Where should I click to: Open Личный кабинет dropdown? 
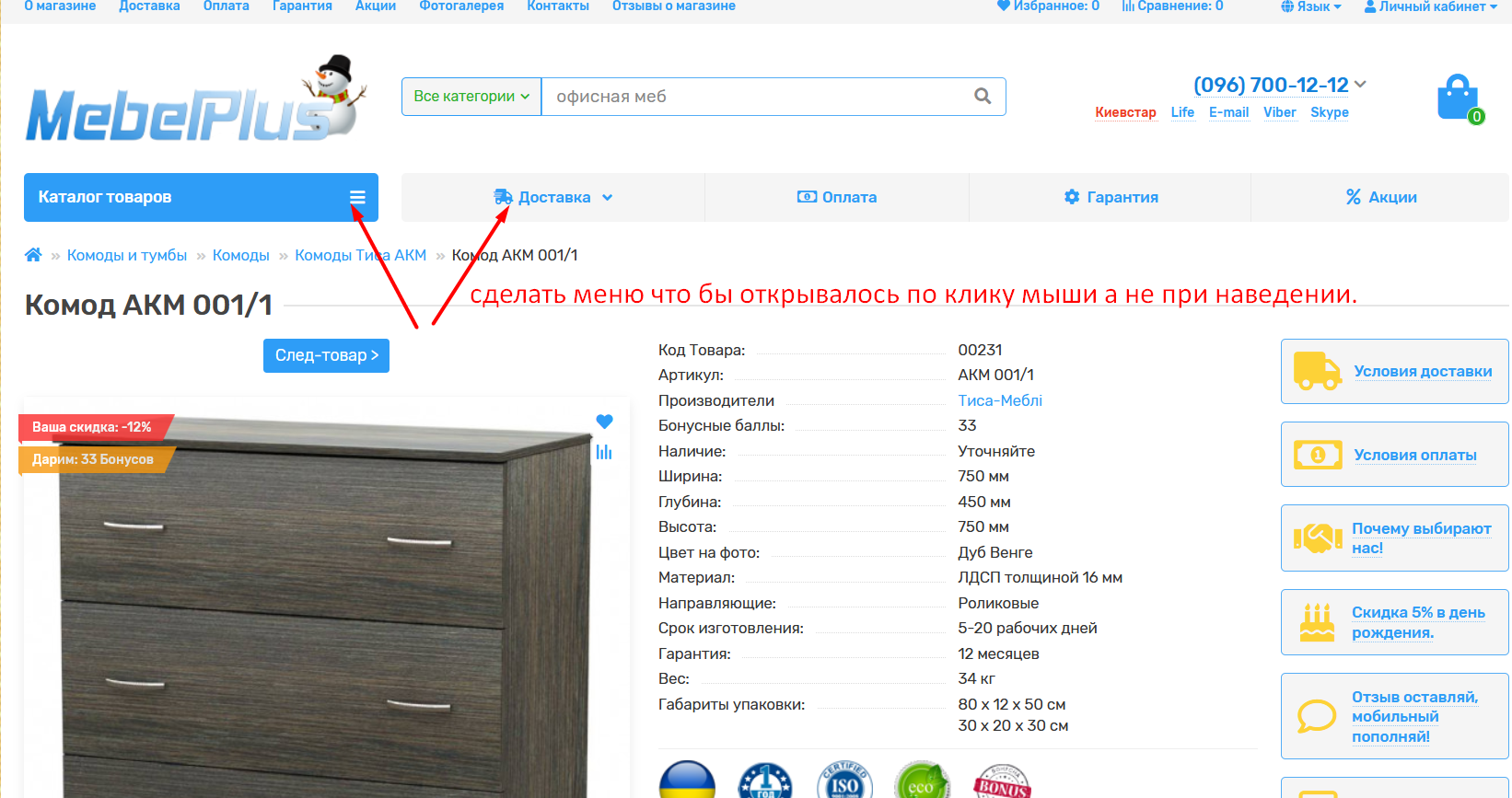coord(1430,6)
